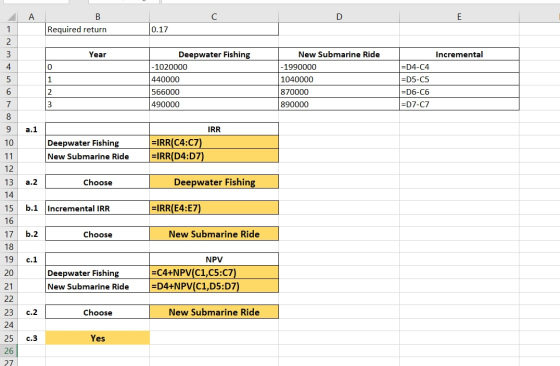
Task: Select cell with 440000
Action: point(214,79)
